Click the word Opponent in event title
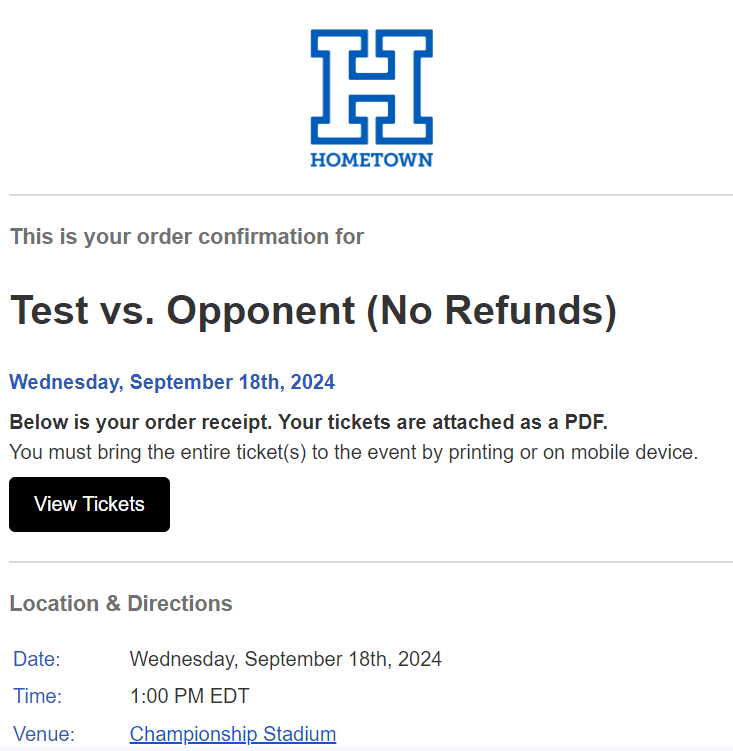Screen dimensions: 733x751 [x=260, y=311]
